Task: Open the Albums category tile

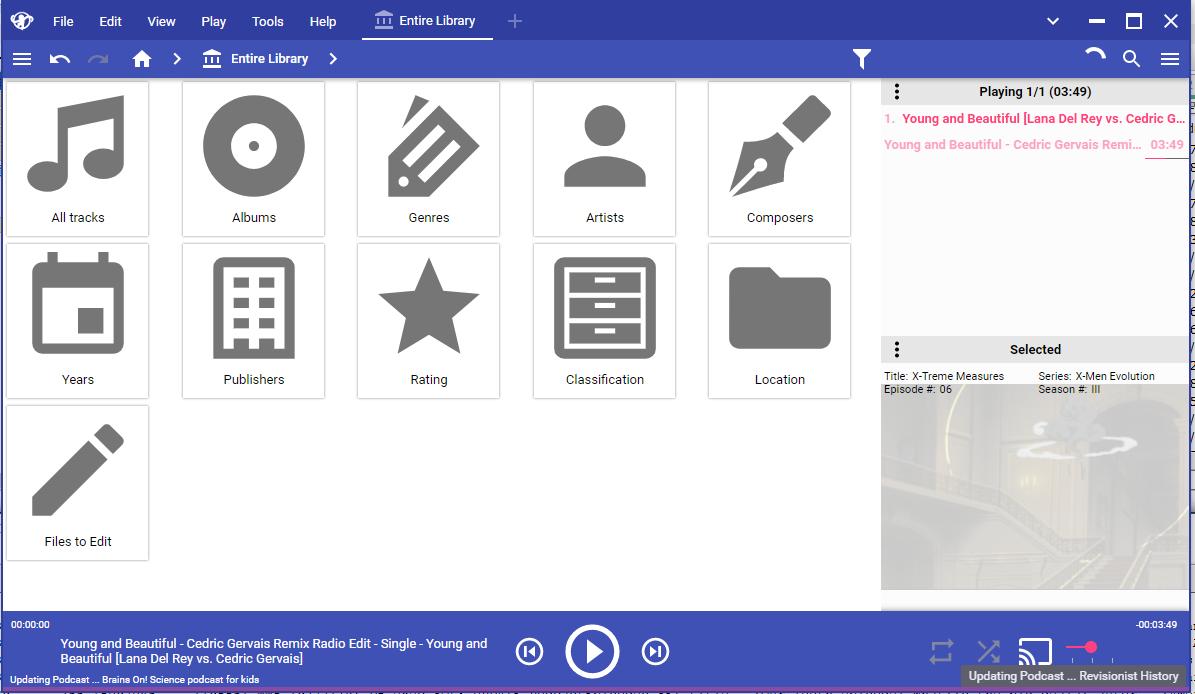Action: [254, 159]
